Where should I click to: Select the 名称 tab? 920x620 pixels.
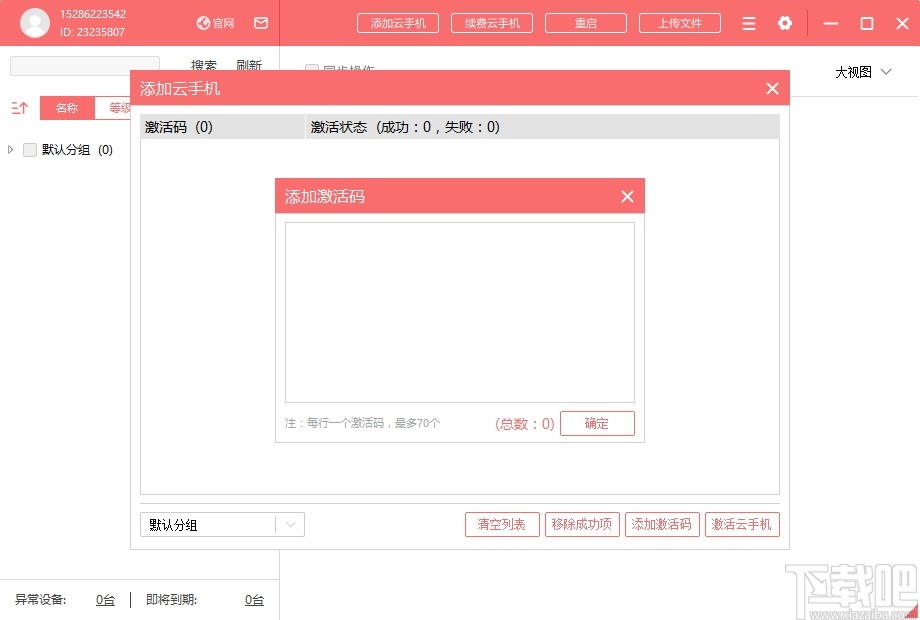[x=66, y=107]
